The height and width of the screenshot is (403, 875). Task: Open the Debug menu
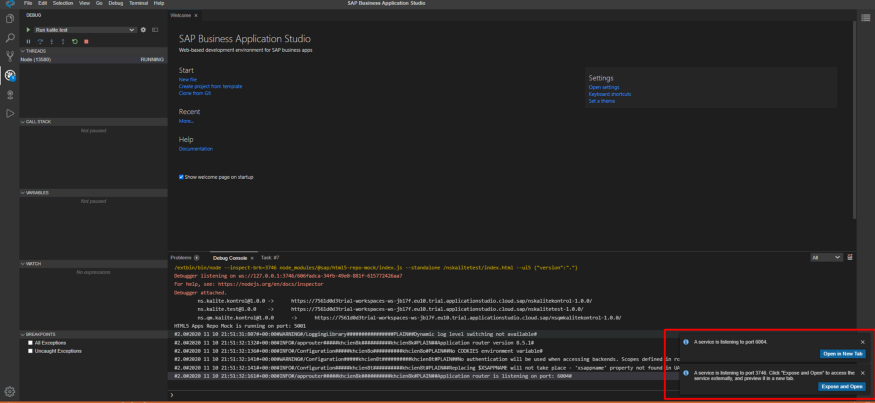pyautogui.click(x=116, y=3)
